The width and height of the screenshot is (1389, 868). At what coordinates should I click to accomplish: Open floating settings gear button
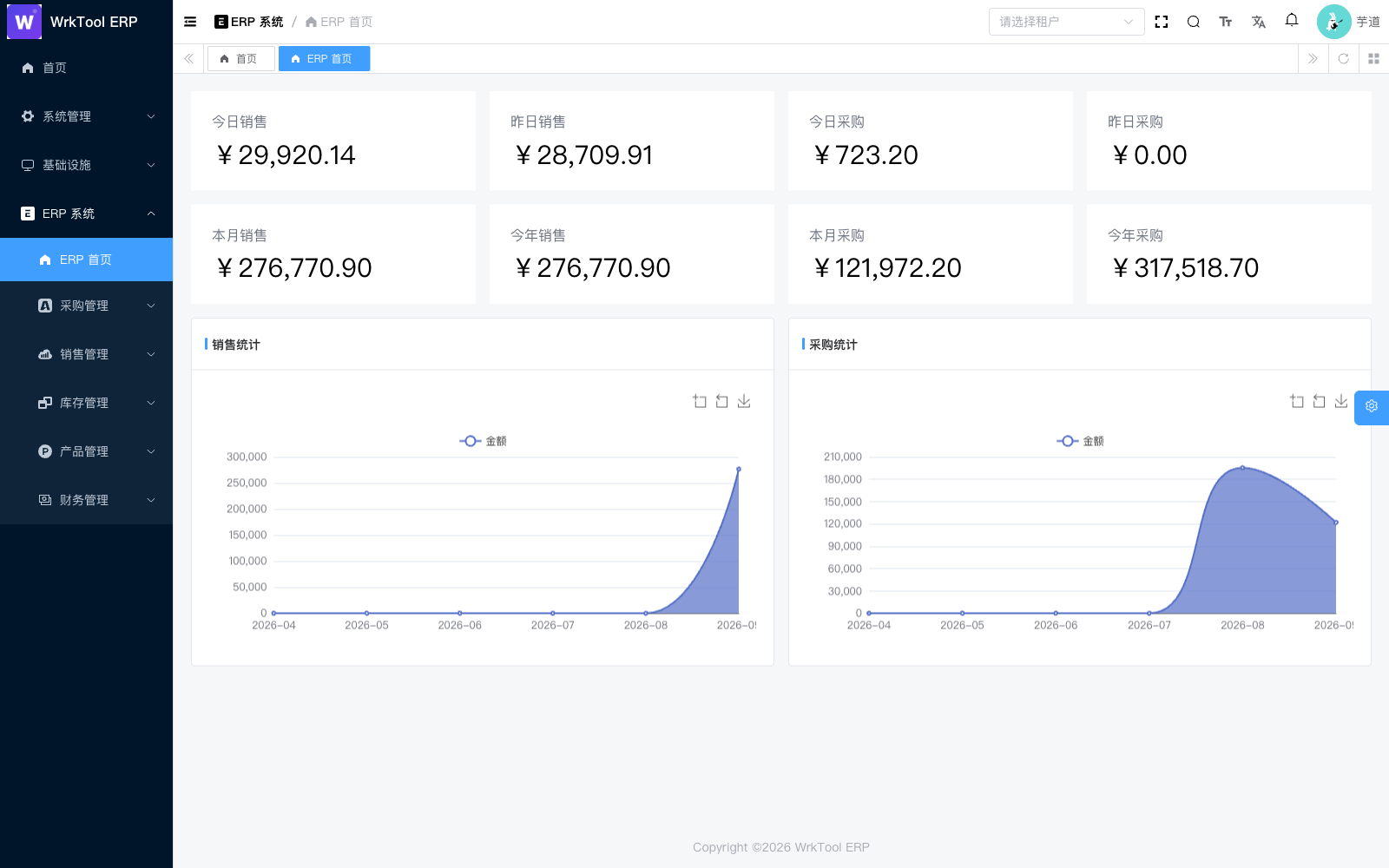[1372, 406]
